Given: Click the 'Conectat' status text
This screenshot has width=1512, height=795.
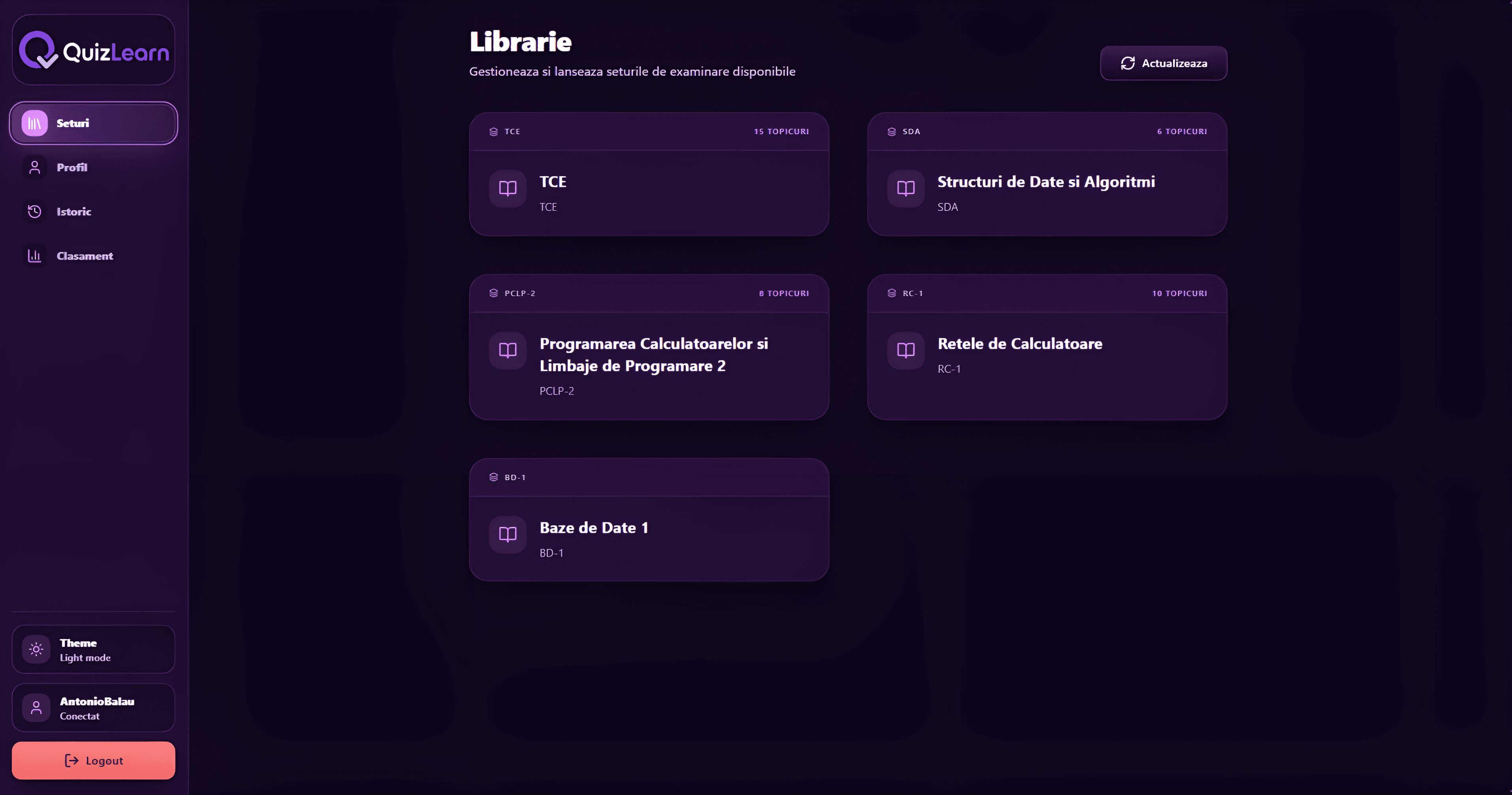Looking at the screenshot, I should coord(79,716).
